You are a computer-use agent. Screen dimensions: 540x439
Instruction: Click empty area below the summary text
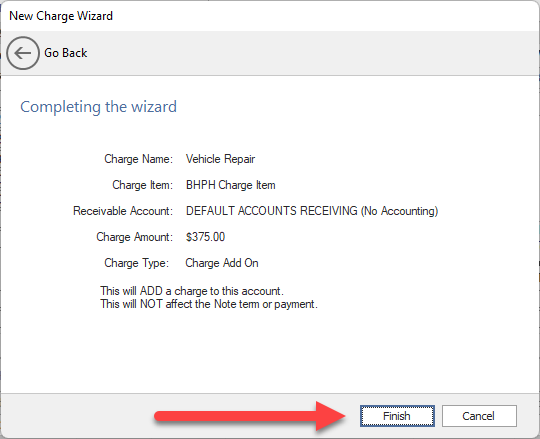(x=270, y=351)
